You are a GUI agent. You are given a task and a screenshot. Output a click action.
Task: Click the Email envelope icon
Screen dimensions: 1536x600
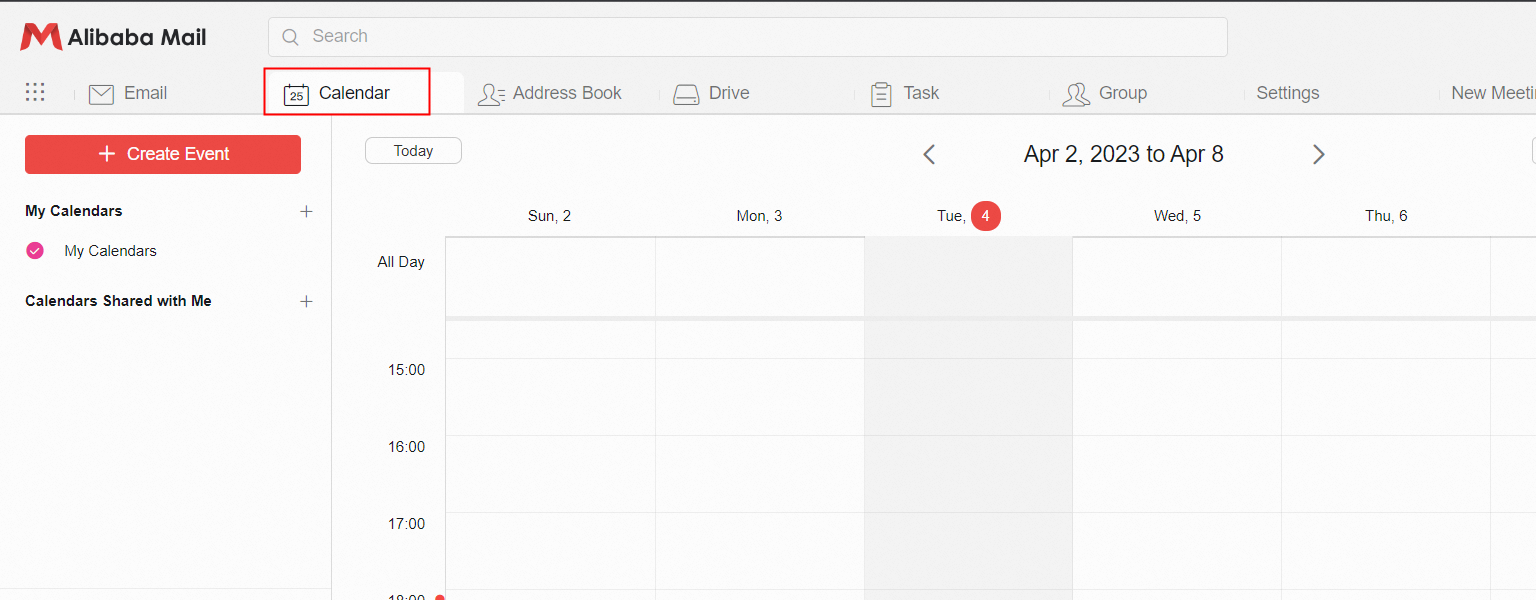click(x=101, y=94)
